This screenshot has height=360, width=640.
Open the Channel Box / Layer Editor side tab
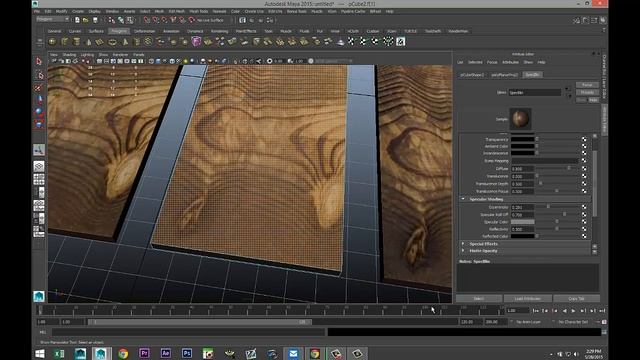(604, 76)
